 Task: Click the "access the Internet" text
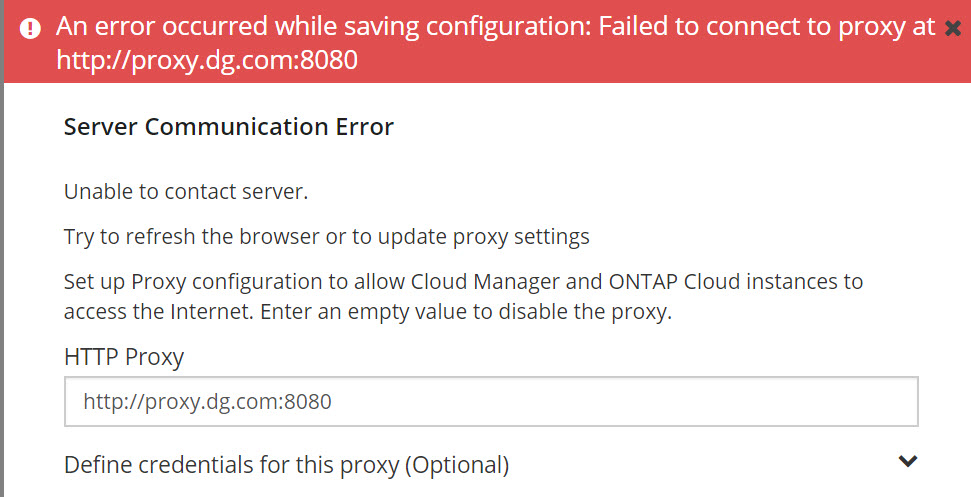click(157, 311)
